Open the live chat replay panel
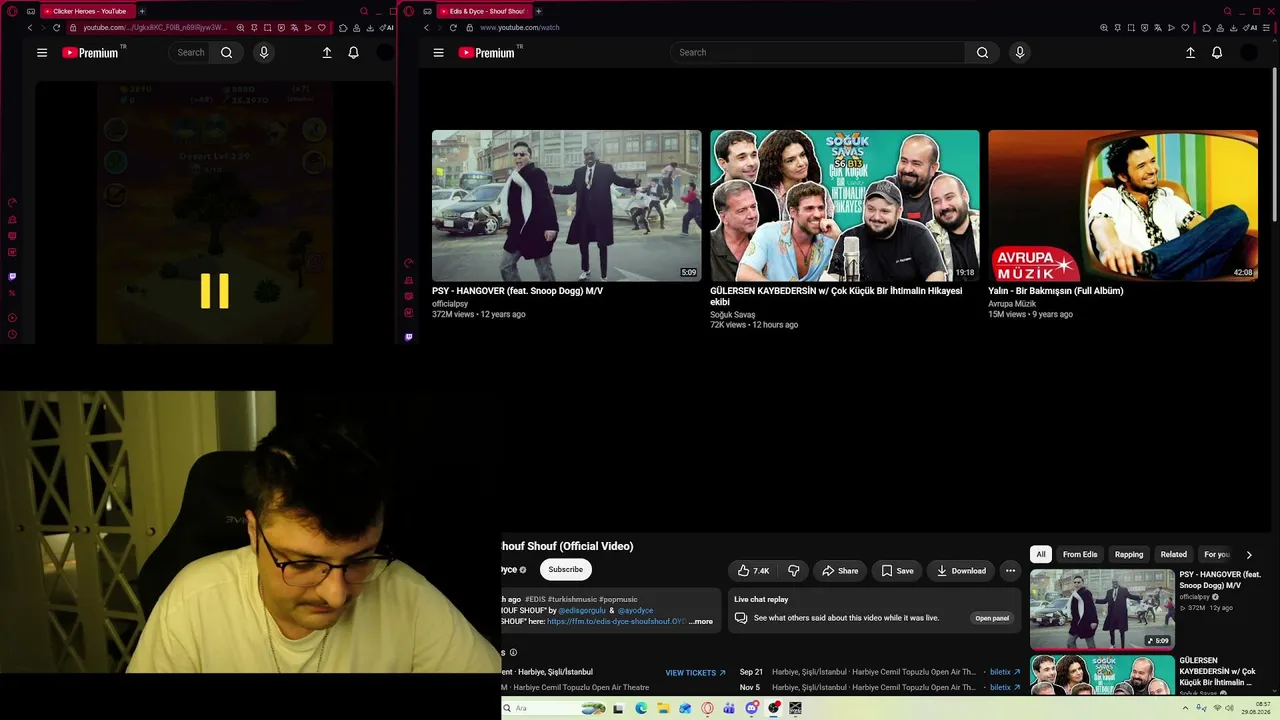1280x720 pixels. click(x=992, y=618)
